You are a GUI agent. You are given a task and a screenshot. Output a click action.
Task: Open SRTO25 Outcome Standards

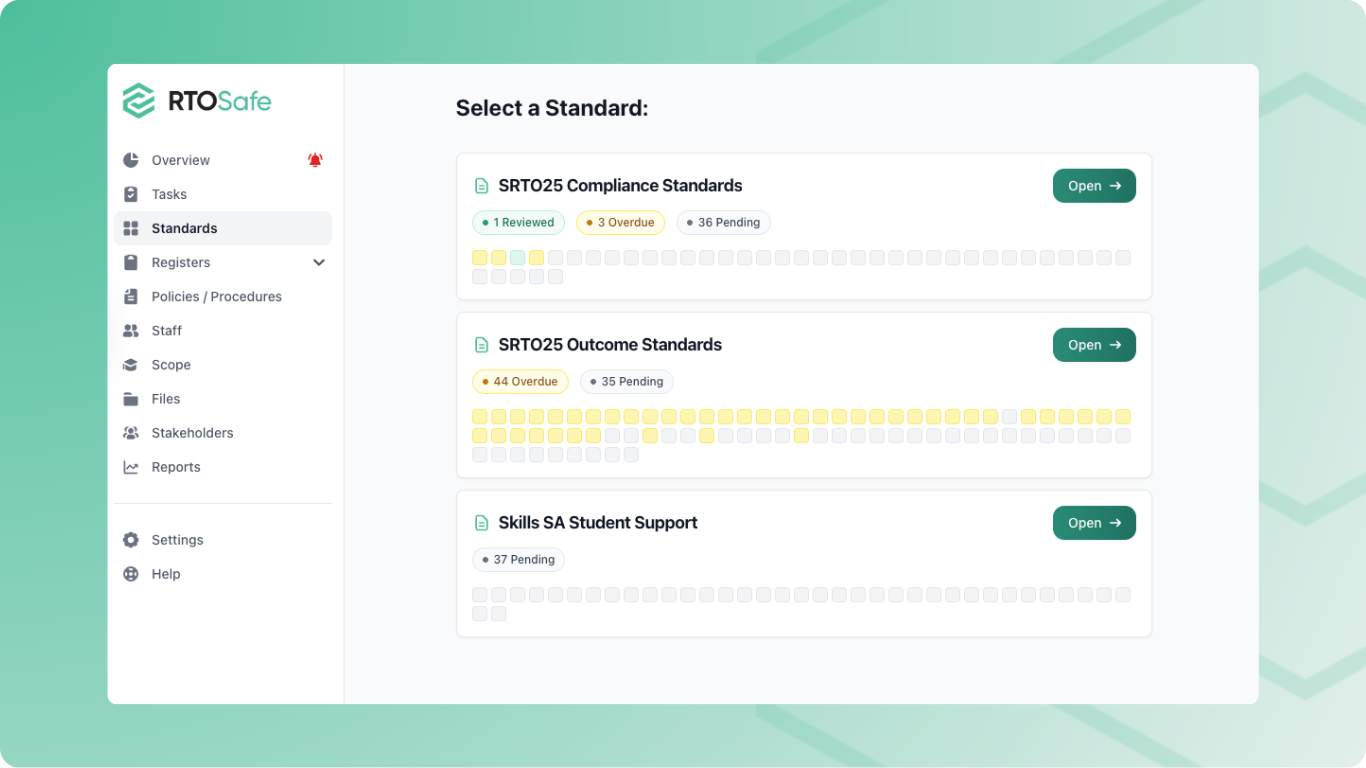click(1094, 345)
